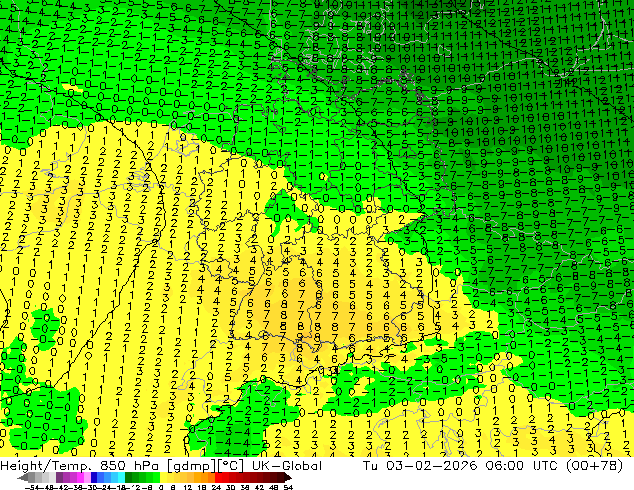The height and width of the screenshot is (490, 634).
Task: Select the magenta swatch in the color scale
Action: point(80,478)
